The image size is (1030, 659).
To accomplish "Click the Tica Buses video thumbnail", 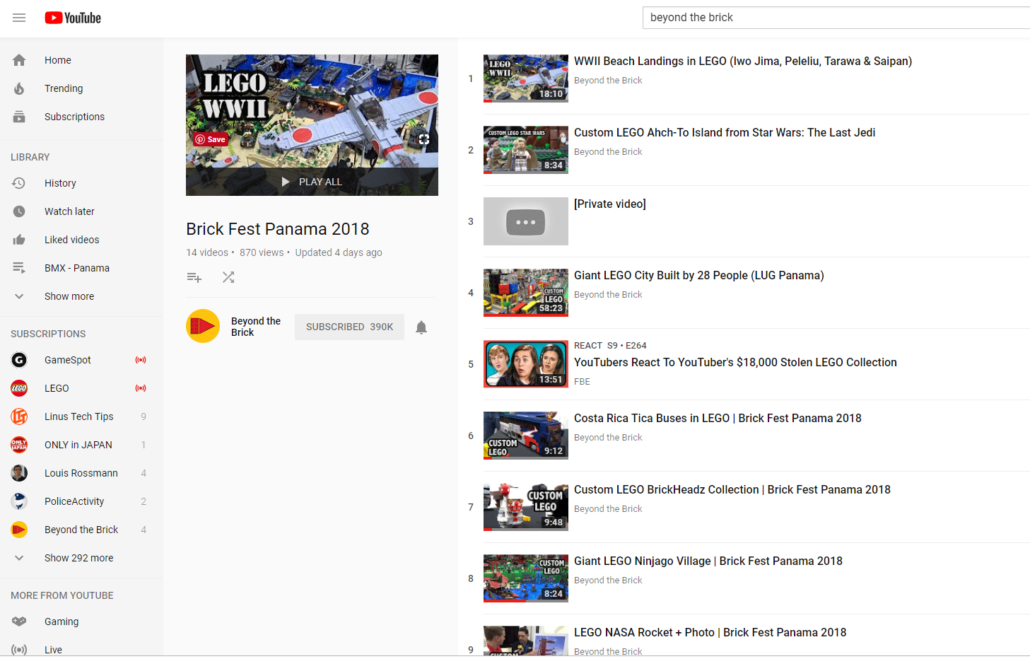I will click(x=526, y=436).
